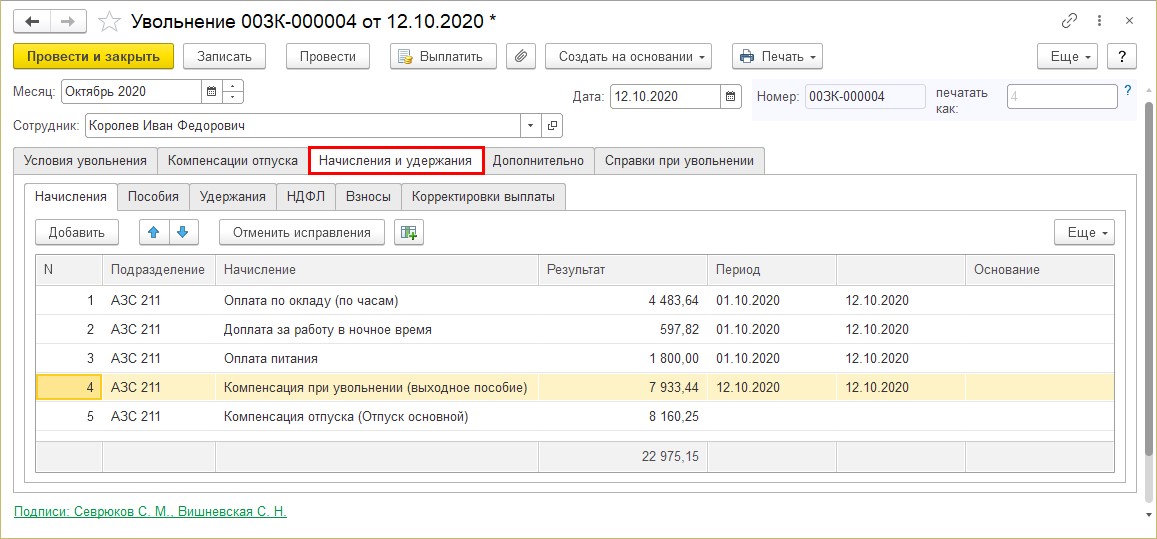1157x539 pixels.
Task: Select Начисления и удержания tab
Action: (396, 161)
